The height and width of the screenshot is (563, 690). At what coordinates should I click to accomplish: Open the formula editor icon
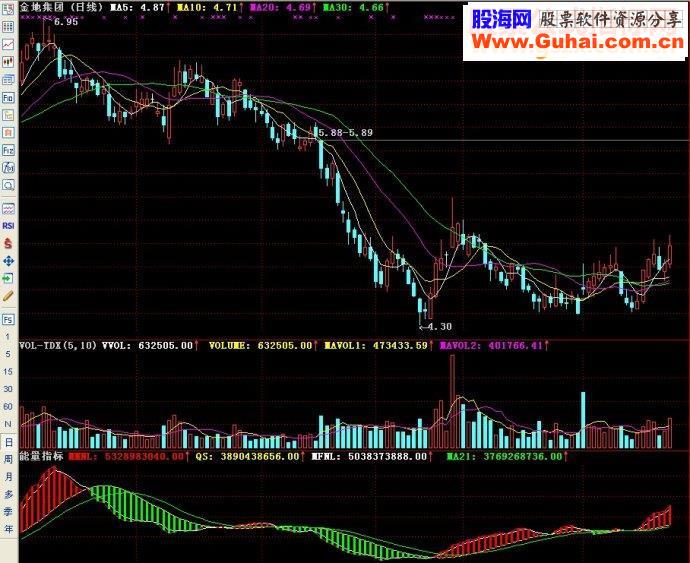[x=8, y=168]
